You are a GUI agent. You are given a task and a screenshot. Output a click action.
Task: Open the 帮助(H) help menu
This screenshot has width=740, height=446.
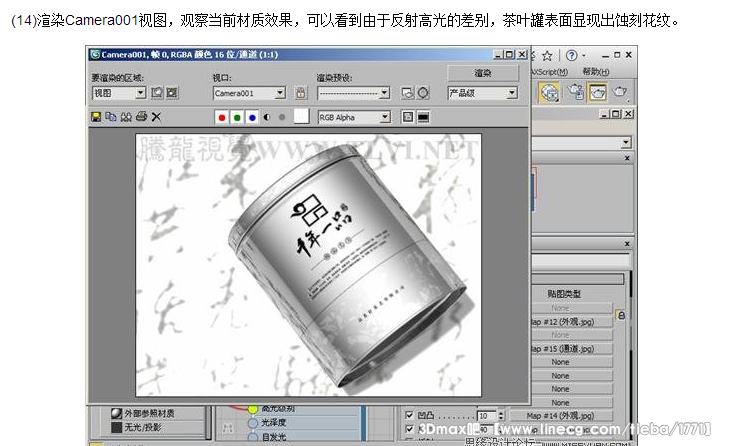click(x=596, y=72)
